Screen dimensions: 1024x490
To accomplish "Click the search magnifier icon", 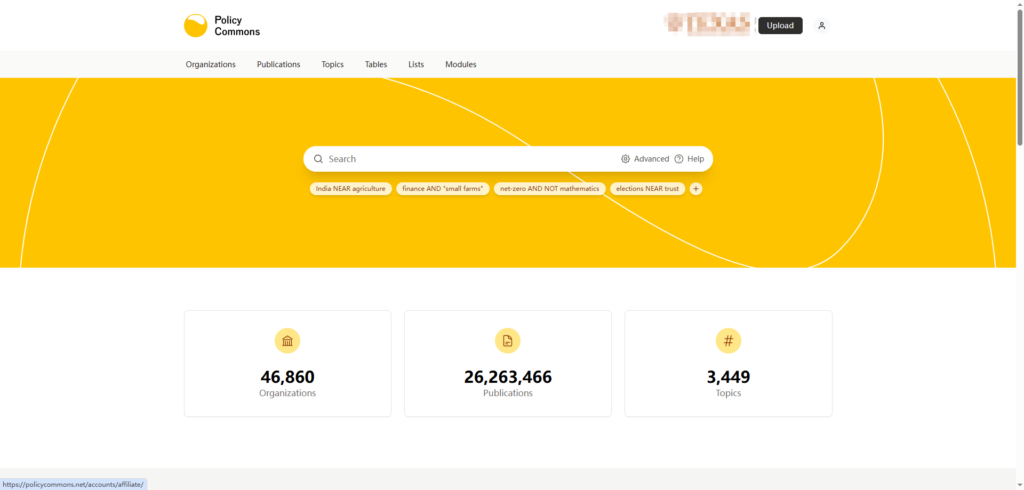I will (318, 159).
